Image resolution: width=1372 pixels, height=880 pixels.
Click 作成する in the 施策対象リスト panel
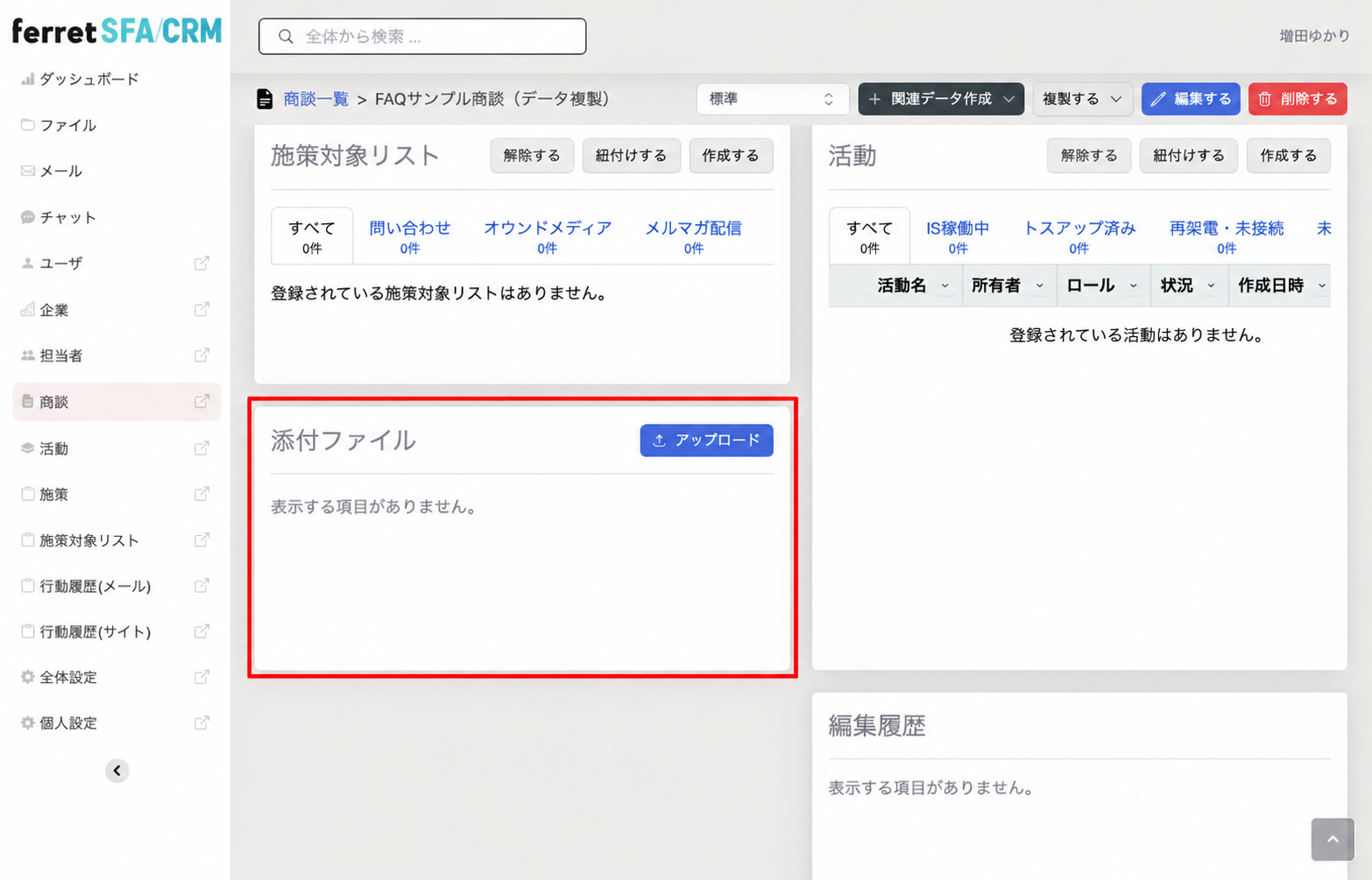click(731, 156)
